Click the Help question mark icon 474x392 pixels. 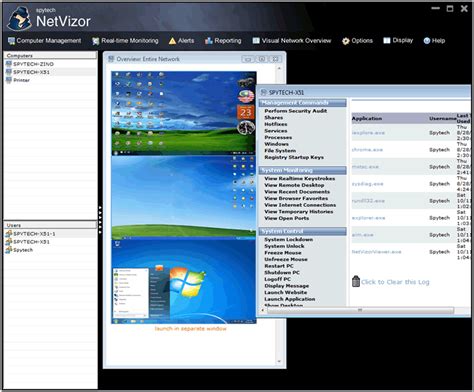[427, 41]
